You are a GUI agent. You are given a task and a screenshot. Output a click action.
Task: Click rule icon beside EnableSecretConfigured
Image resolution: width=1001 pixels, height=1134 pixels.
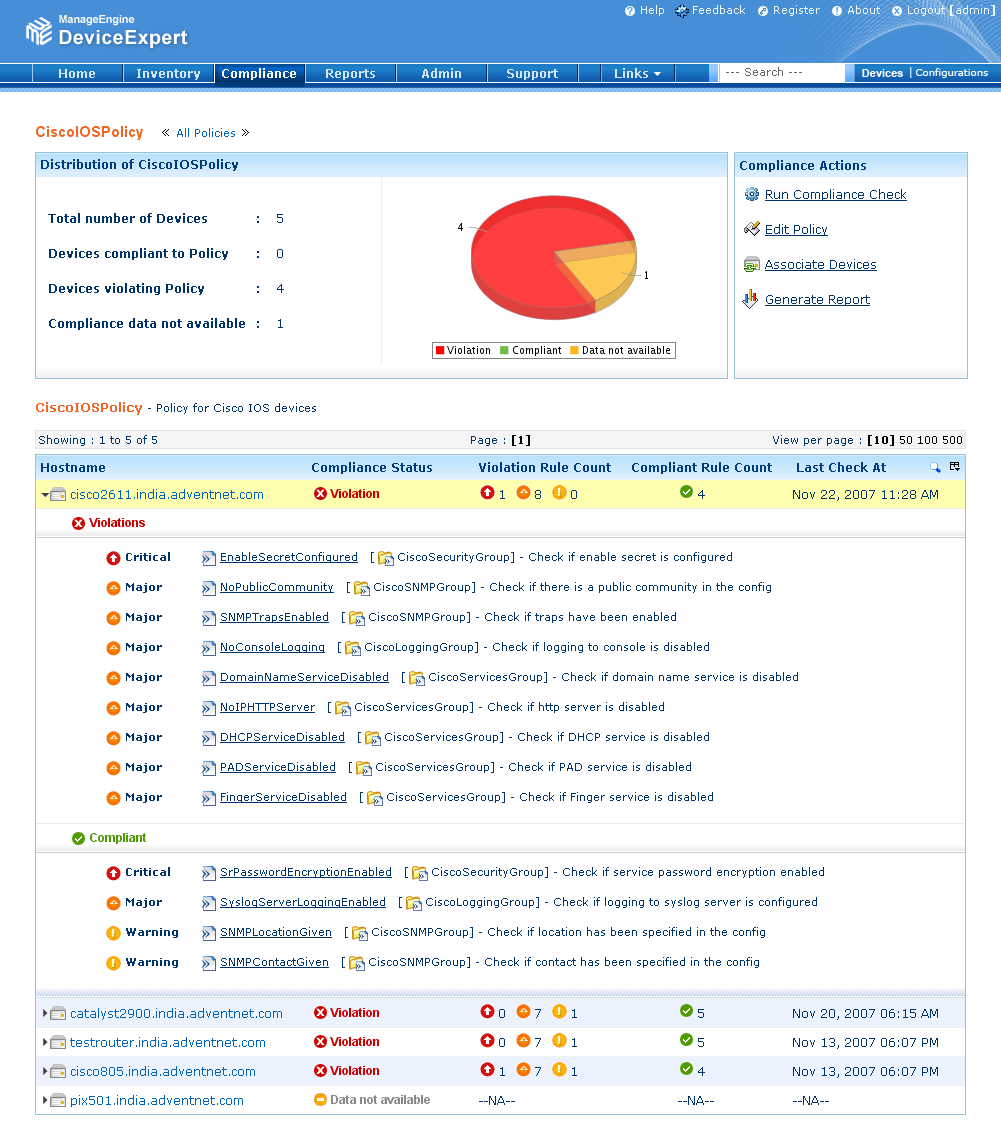point(208,558)
